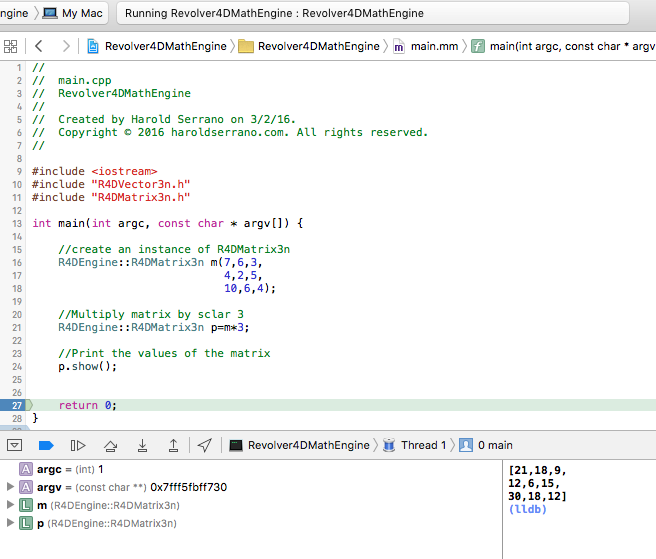Expand the m matrix variable
Screen dimensions: 656x559
10,505
